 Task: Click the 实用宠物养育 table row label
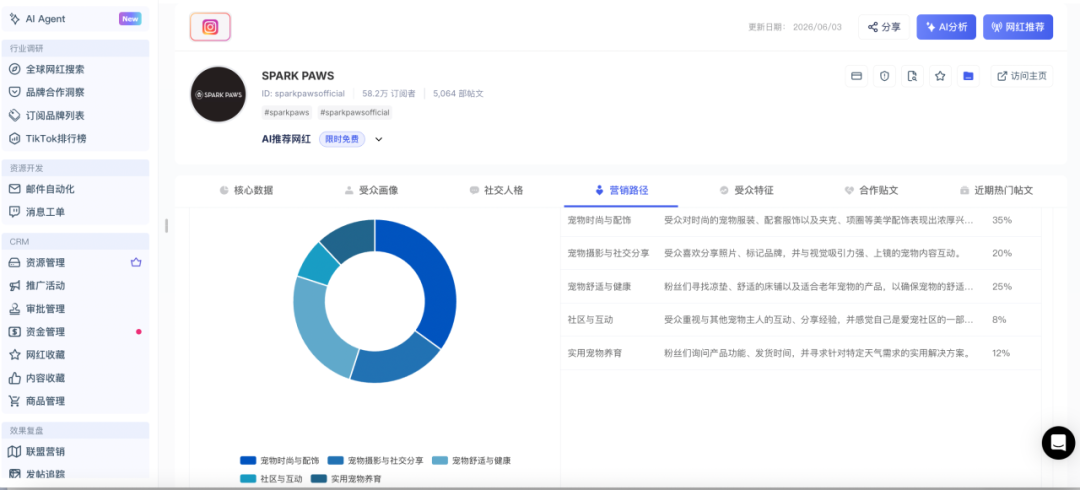[x=595, y=353]
